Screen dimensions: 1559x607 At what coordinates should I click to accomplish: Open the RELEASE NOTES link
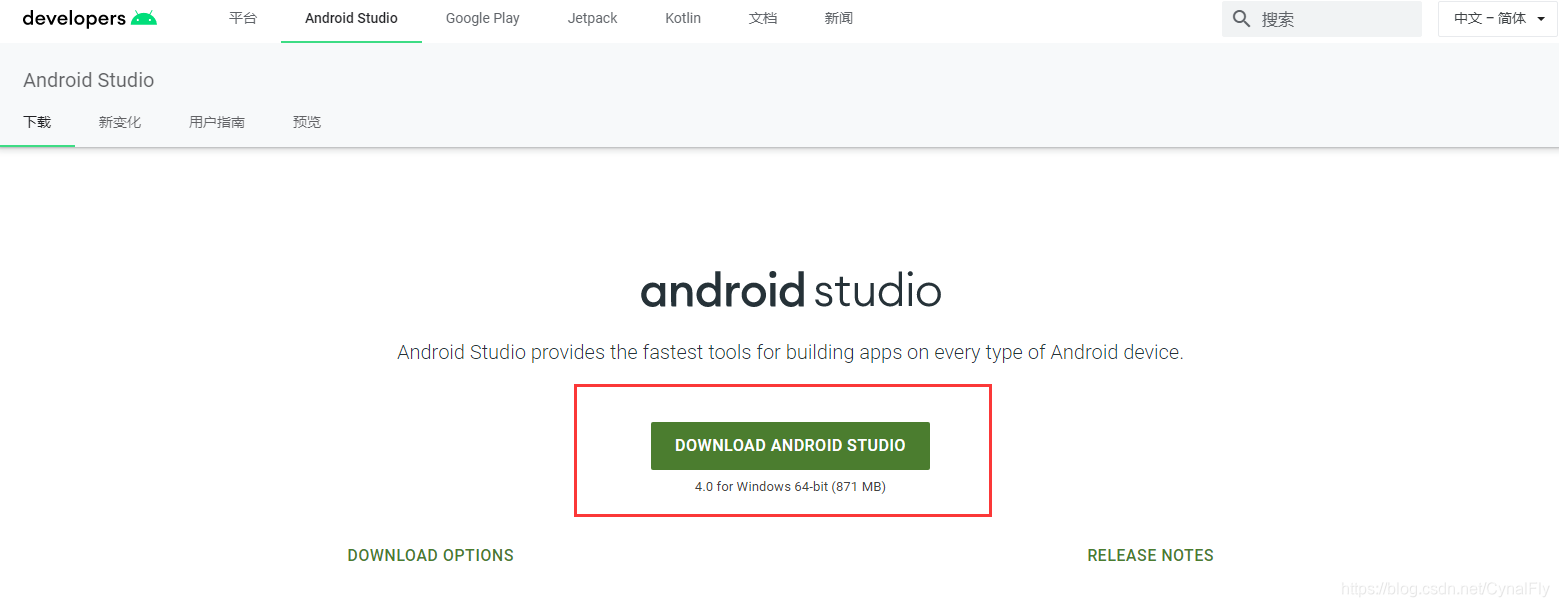point(1151,555)
